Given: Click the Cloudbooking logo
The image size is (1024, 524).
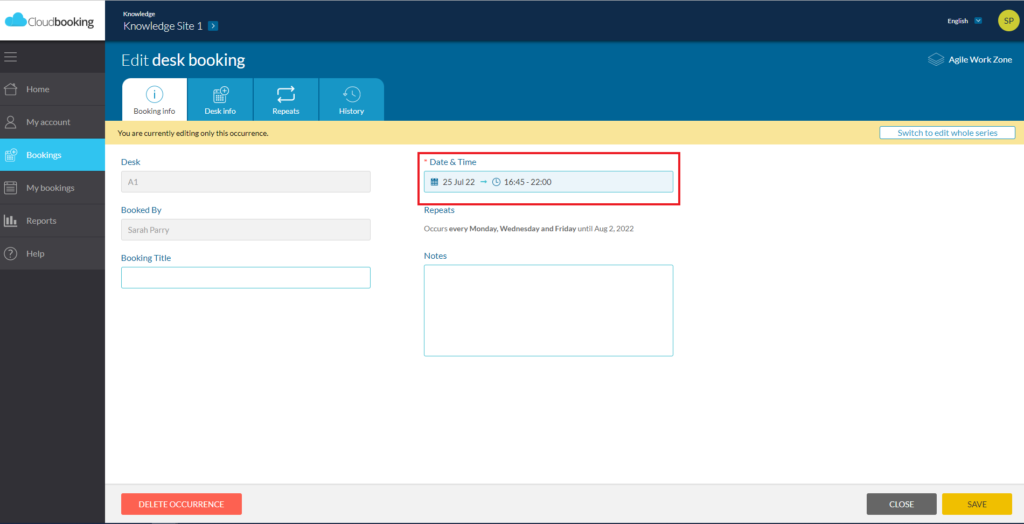Looking at the screenshot, I should tap(49, 21).
